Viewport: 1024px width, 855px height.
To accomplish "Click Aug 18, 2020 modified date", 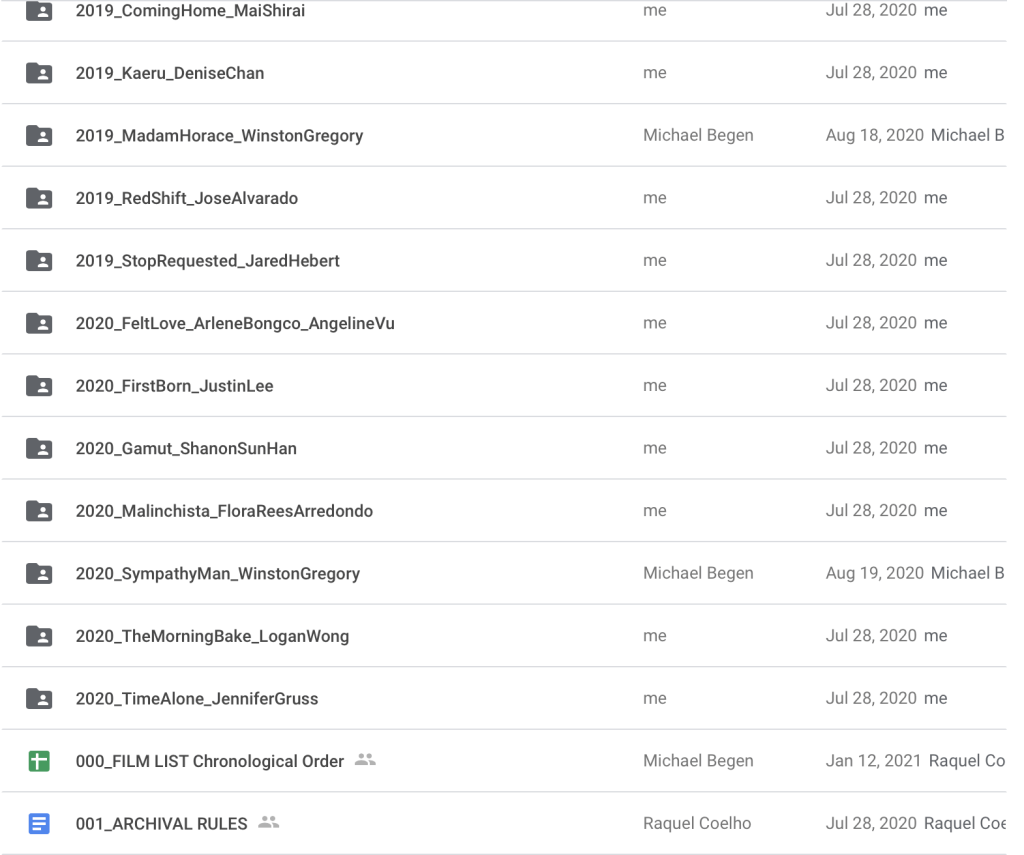I will click(874, 135).
